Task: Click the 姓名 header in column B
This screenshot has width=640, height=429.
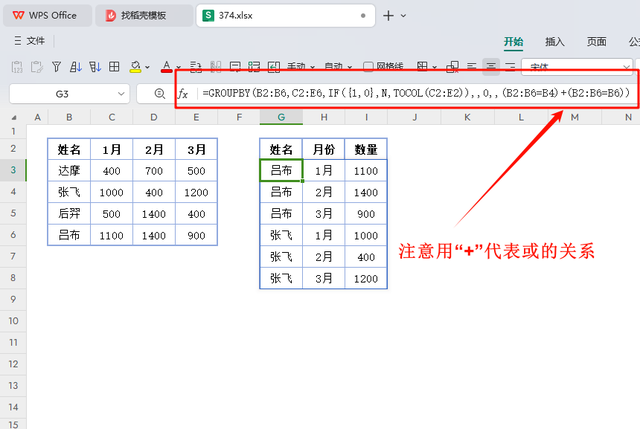Action: [69, 149]
